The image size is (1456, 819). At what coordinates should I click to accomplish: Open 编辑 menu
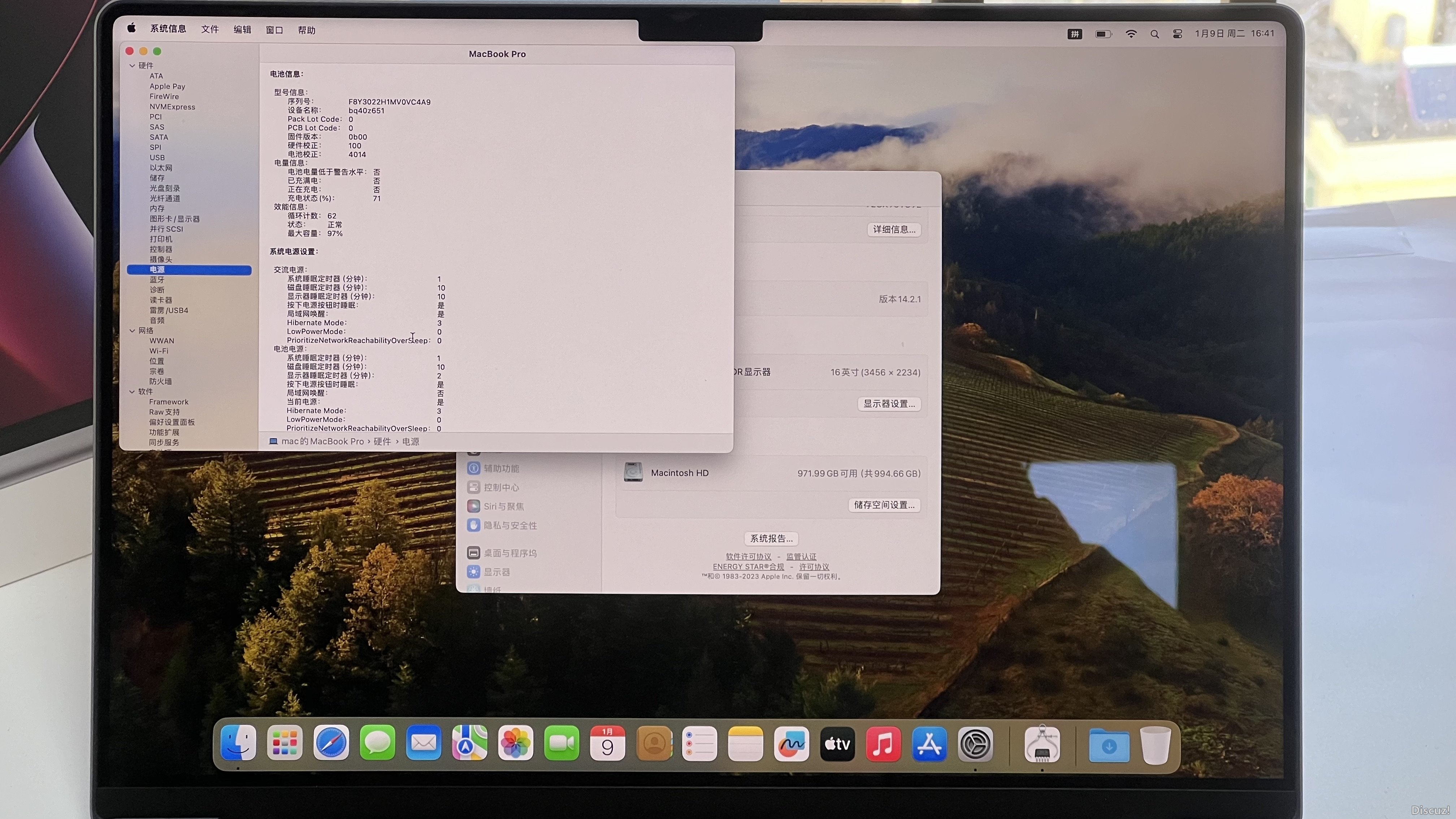(x=242, y=29)
